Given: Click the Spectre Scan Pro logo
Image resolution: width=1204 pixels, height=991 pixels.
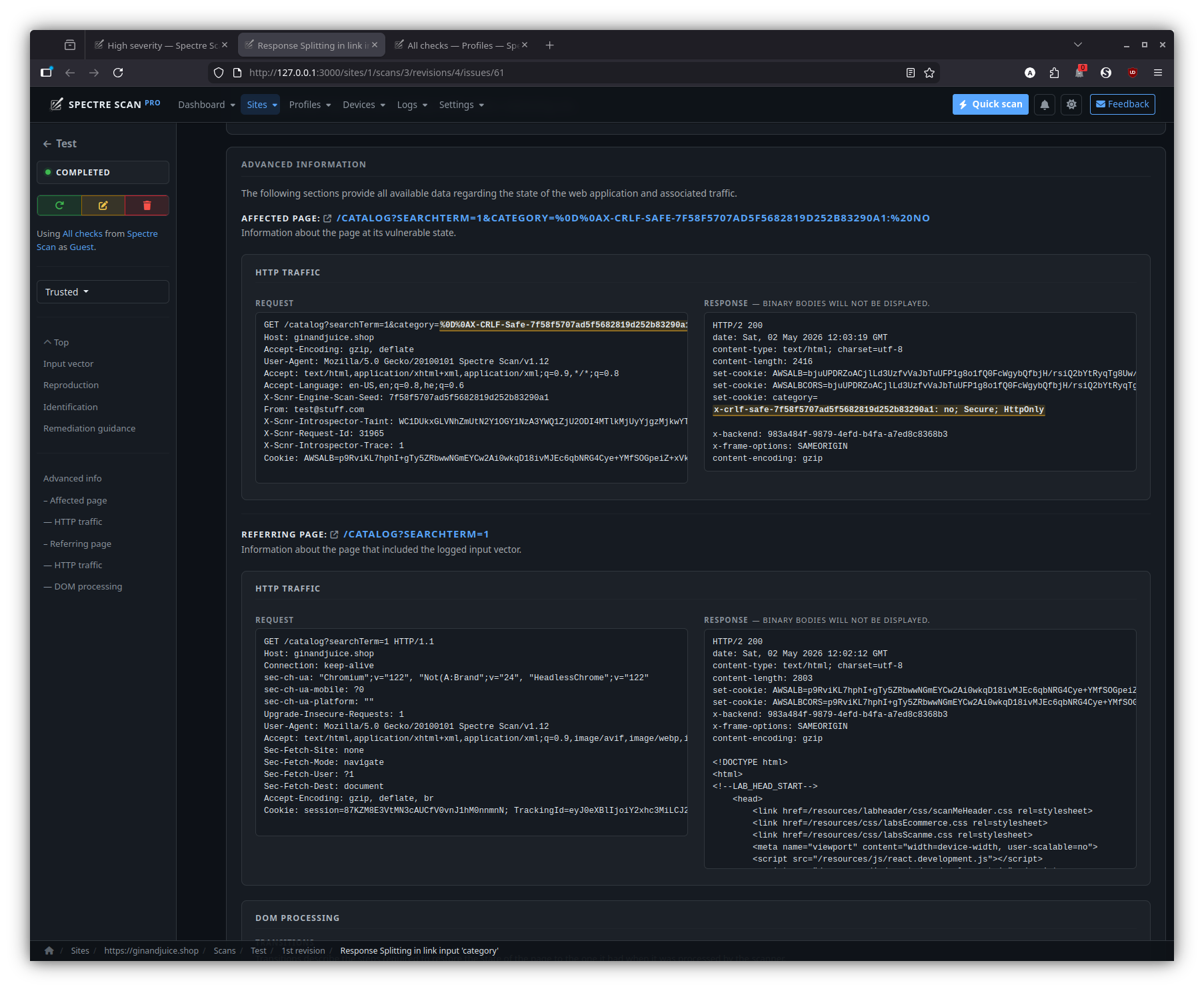Looking at the screenshot, I should [105, 105].
